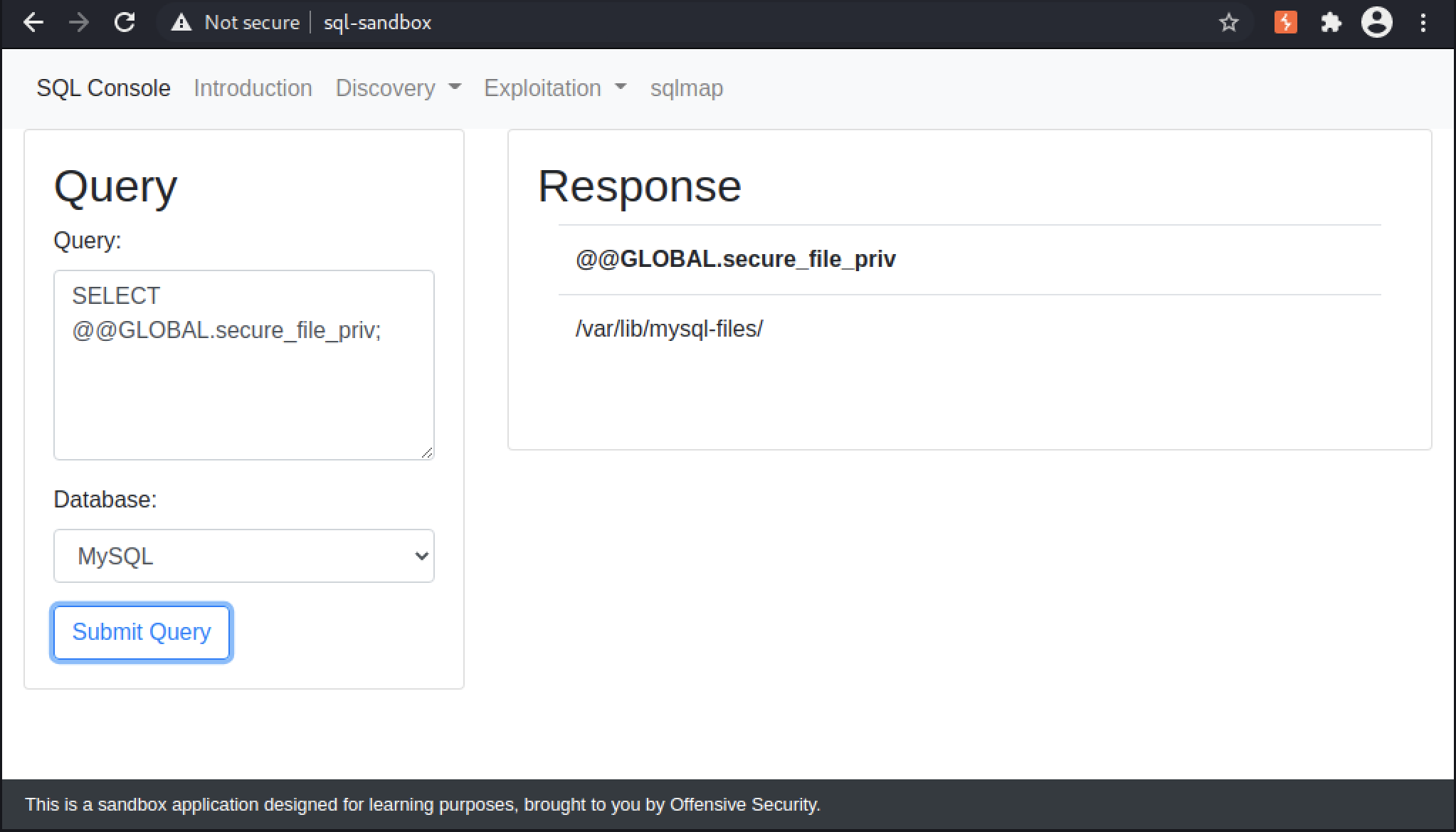Open the browser three-dot menu
The width and height of the screenshot is (1456, 832).
point(1423,23)
